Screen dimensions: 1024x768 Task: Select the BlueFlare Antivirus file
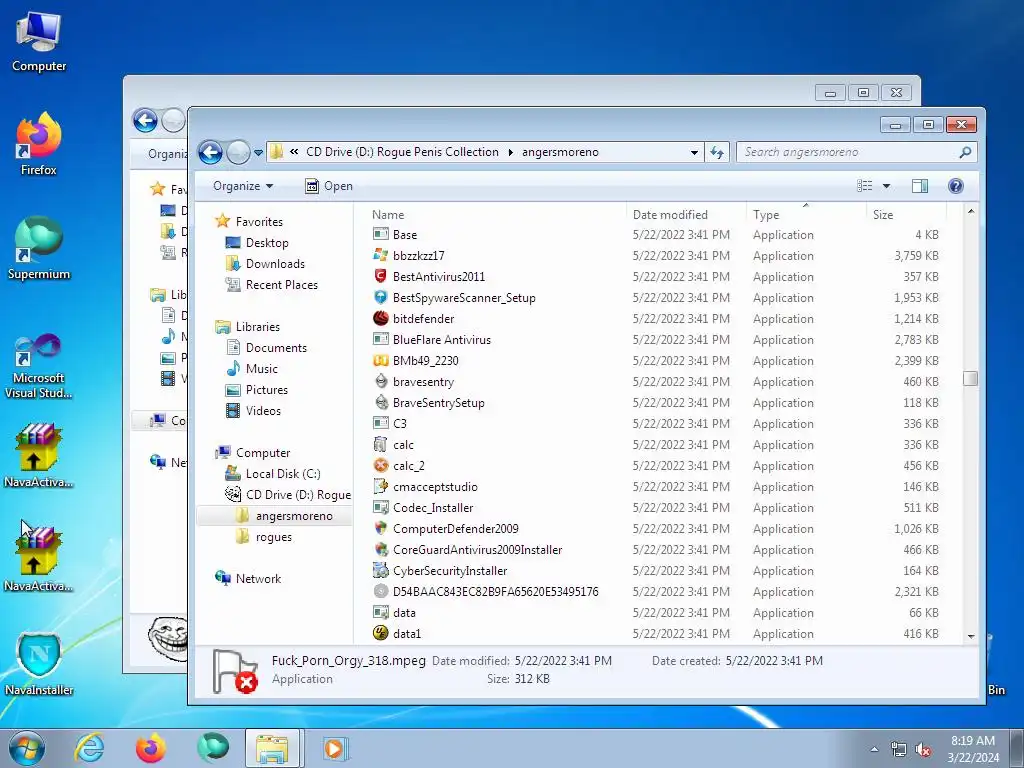point(441,339)
